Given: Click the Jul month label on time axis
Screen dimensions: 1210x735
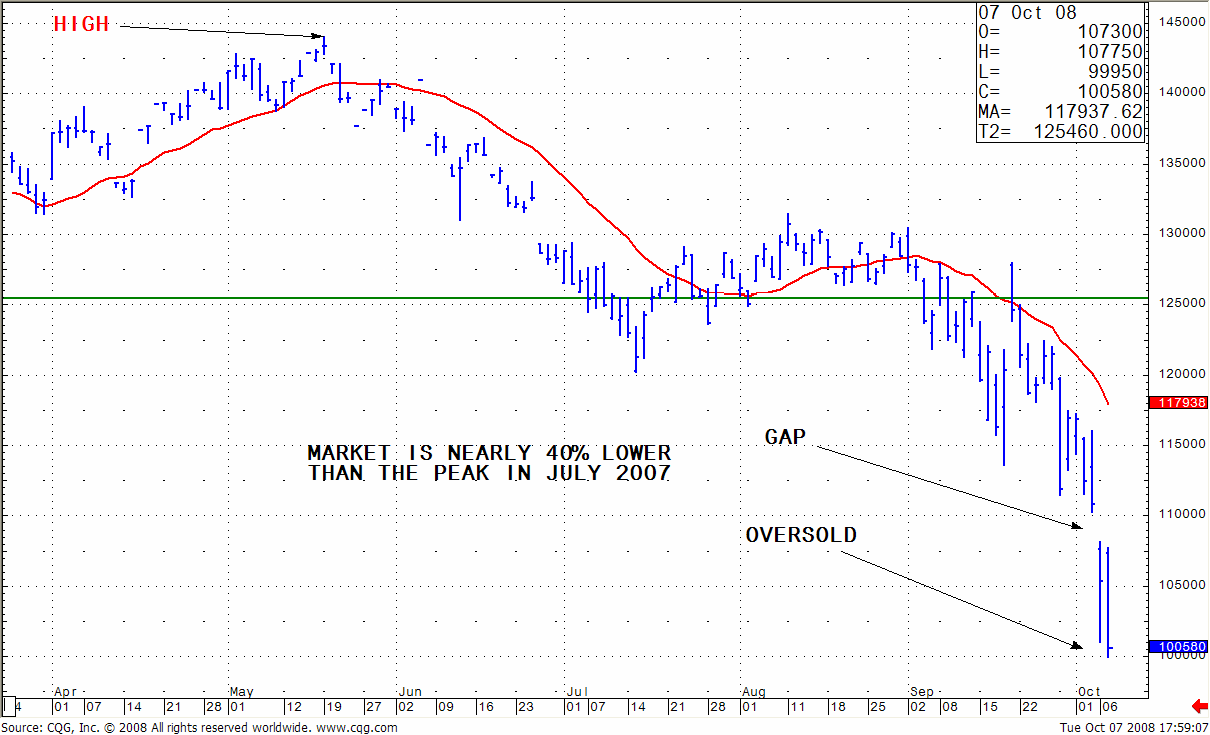Looking at the screenshot, I should (x=576, y=691).
